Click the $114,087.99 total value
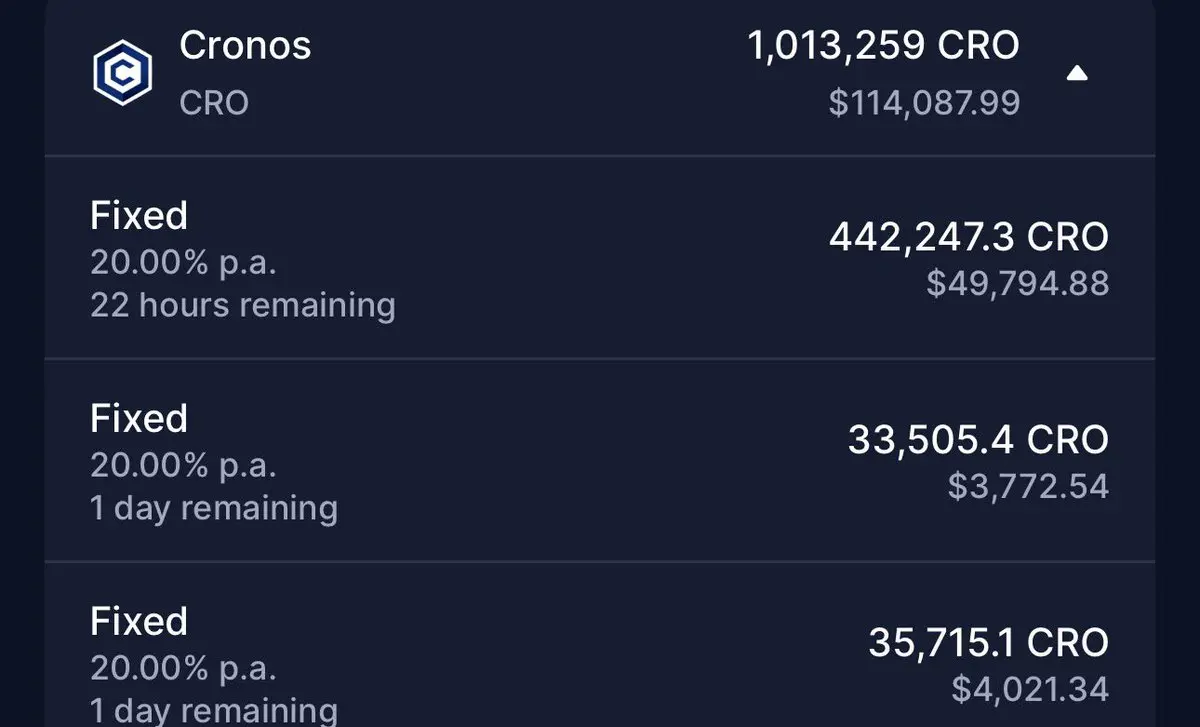This screenshot has height=727, width=1200. click(x=924, y=102)
